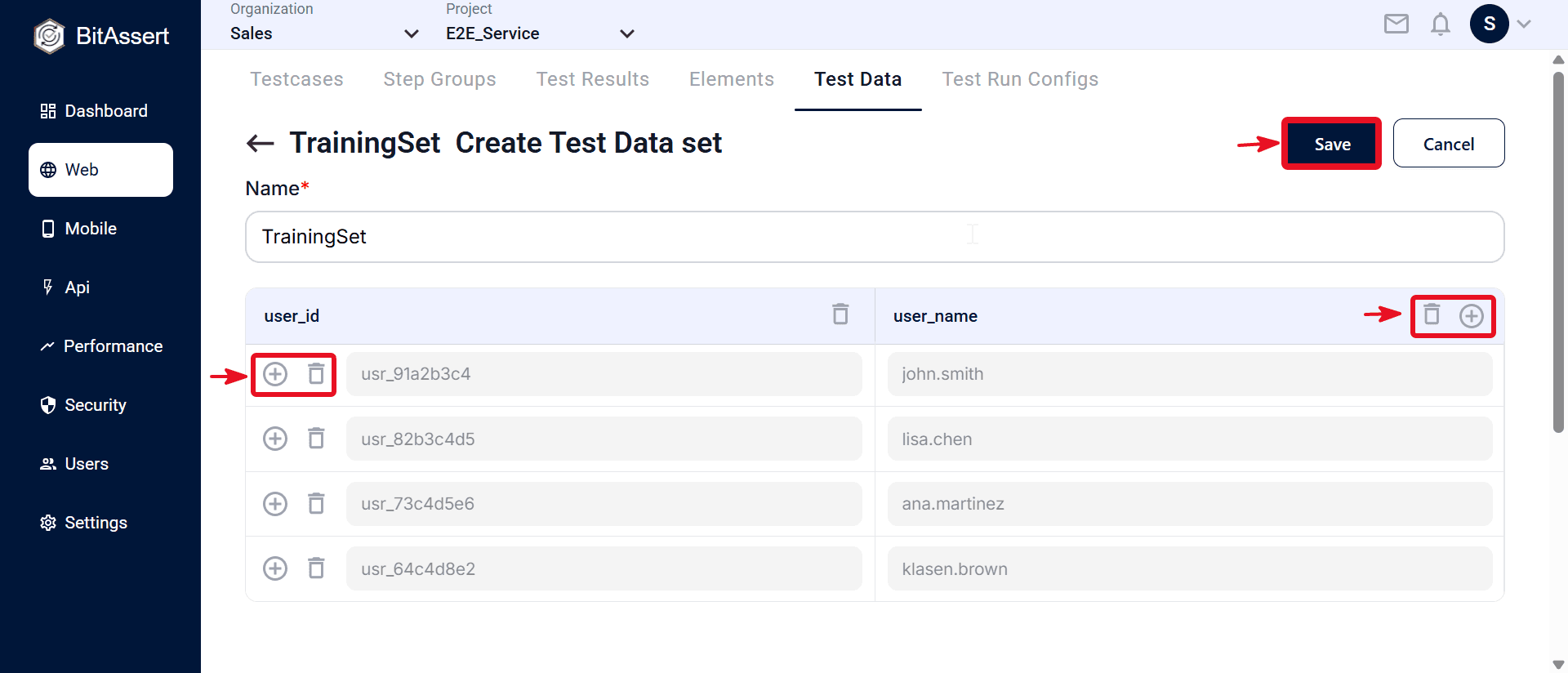Add a column after user_name
The image size is (1568, 673).
(1472, 316)
